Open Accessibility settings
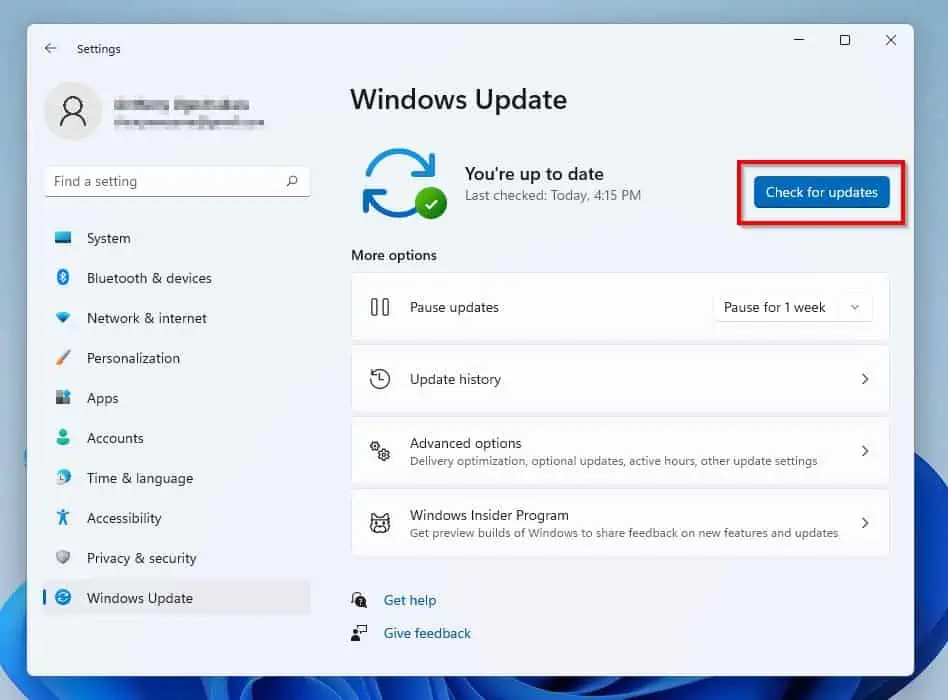This screenshot has width=948, height=700. [177, 518]
